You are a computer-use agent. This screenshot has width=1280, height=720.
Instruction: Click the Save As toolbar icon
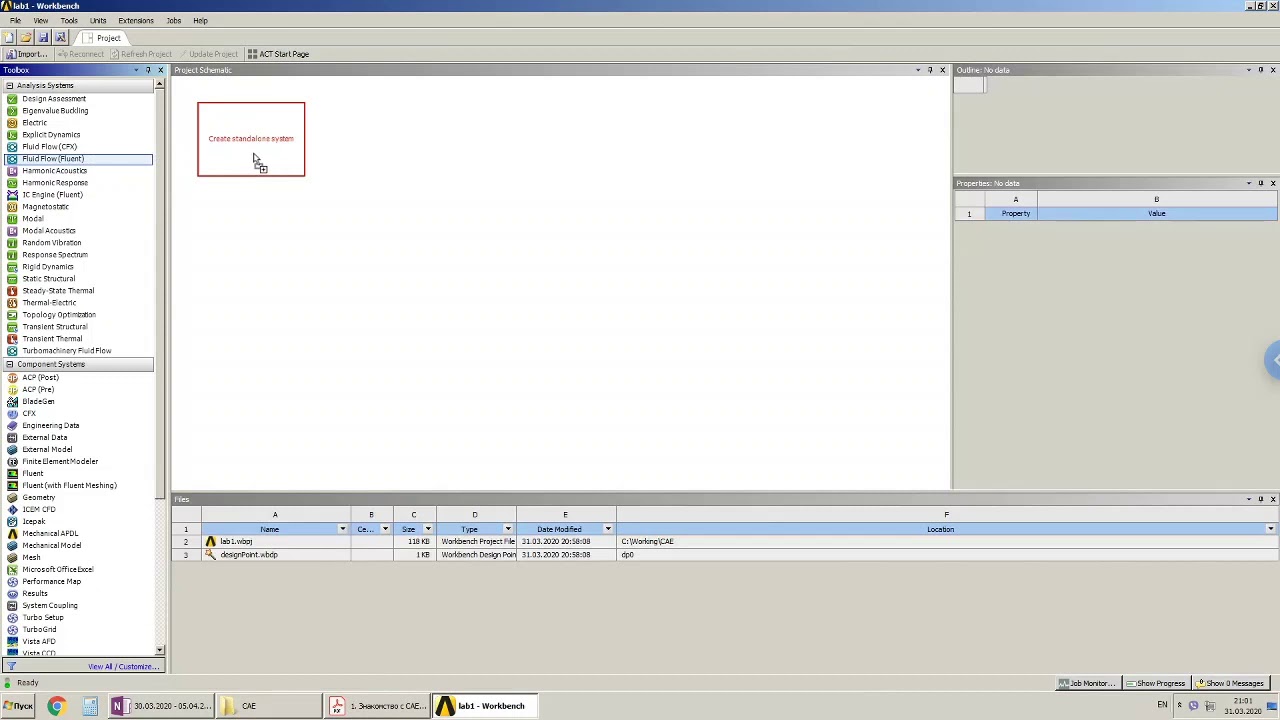coord(60,38)
